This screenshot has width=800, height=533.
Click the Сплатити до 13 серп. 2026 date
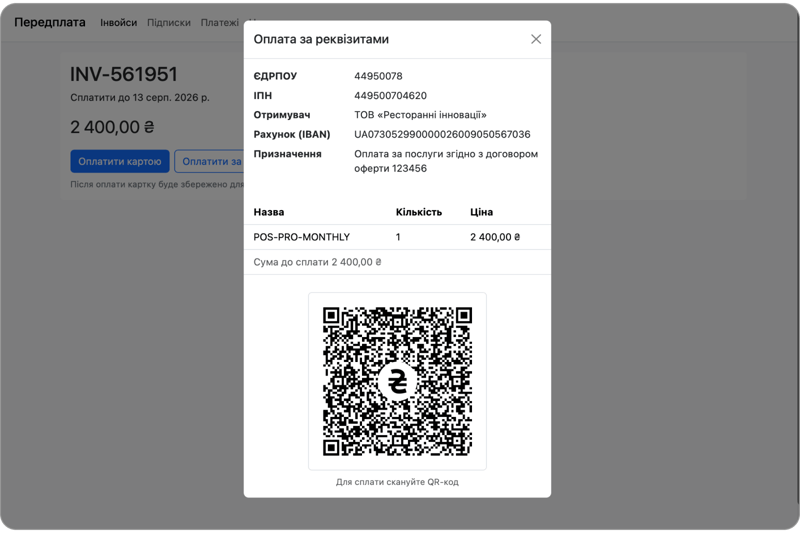pyautogui.click(x=140, y=97)
